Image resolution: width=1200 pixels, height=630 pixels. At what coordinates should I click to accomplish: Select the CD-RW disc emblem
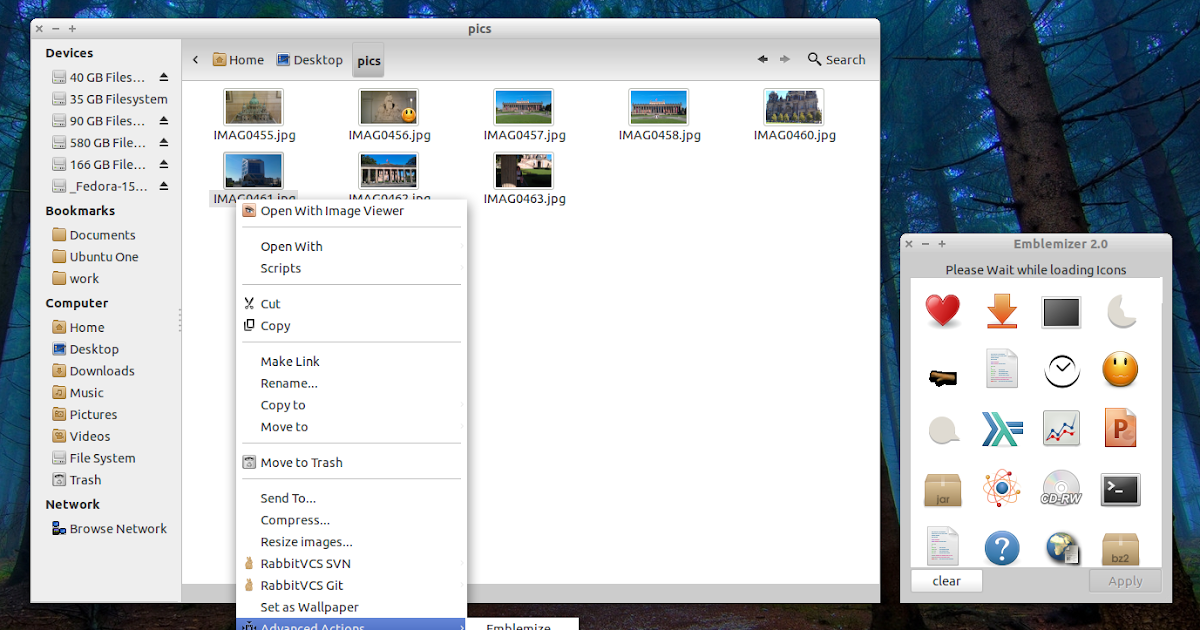click(1061, 489)
